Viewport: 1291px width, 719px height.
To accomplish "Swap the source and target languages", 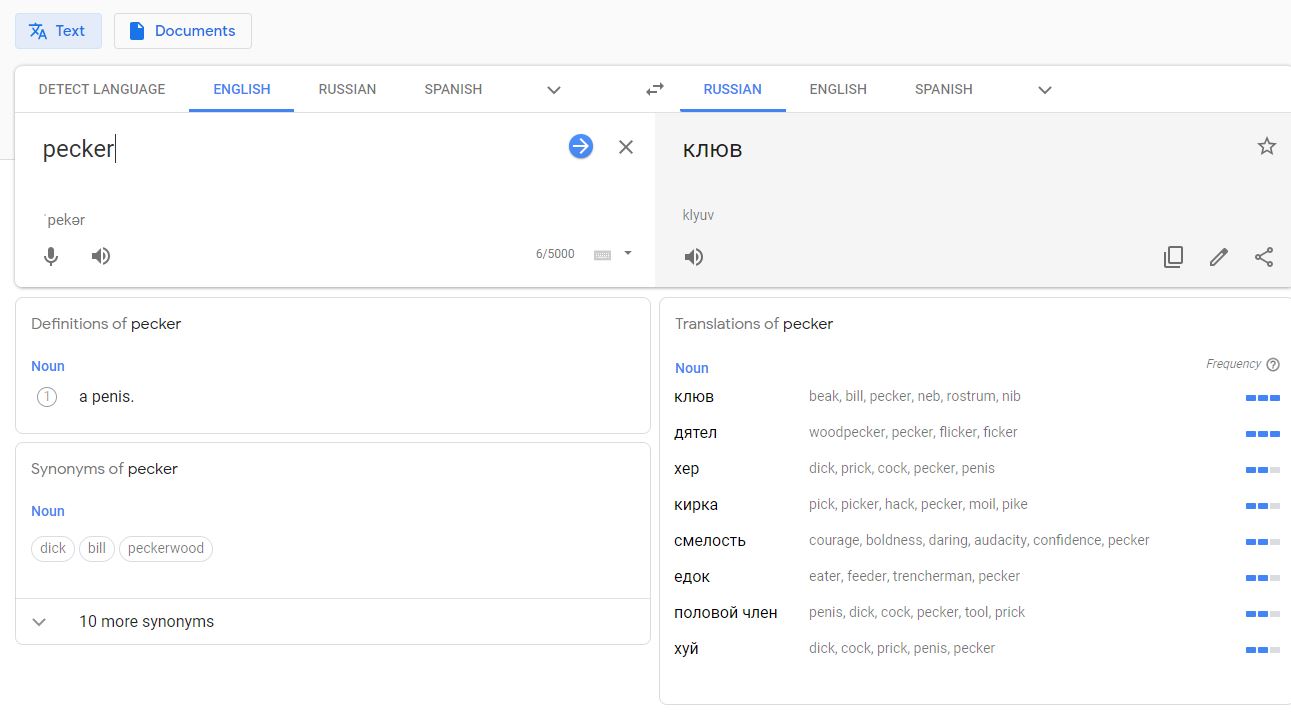I will coord(655,89).
